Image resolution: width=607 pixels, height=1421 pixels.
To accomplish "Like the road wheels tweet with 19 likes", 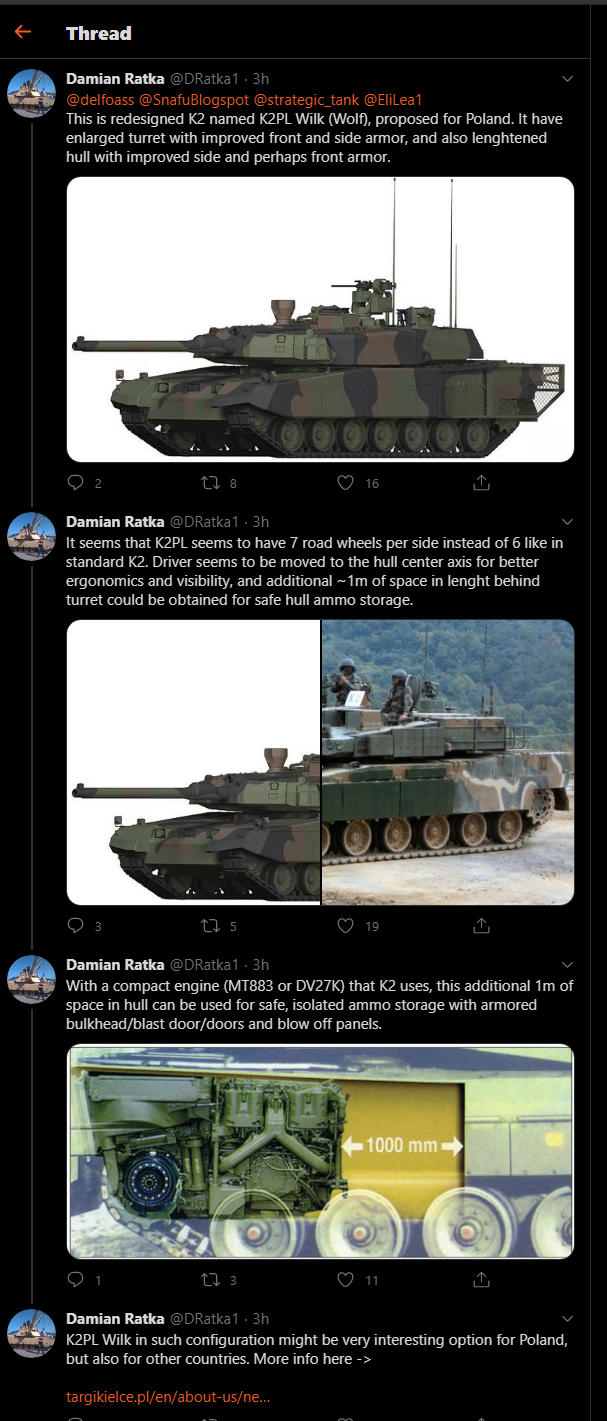I will point(346,925).
